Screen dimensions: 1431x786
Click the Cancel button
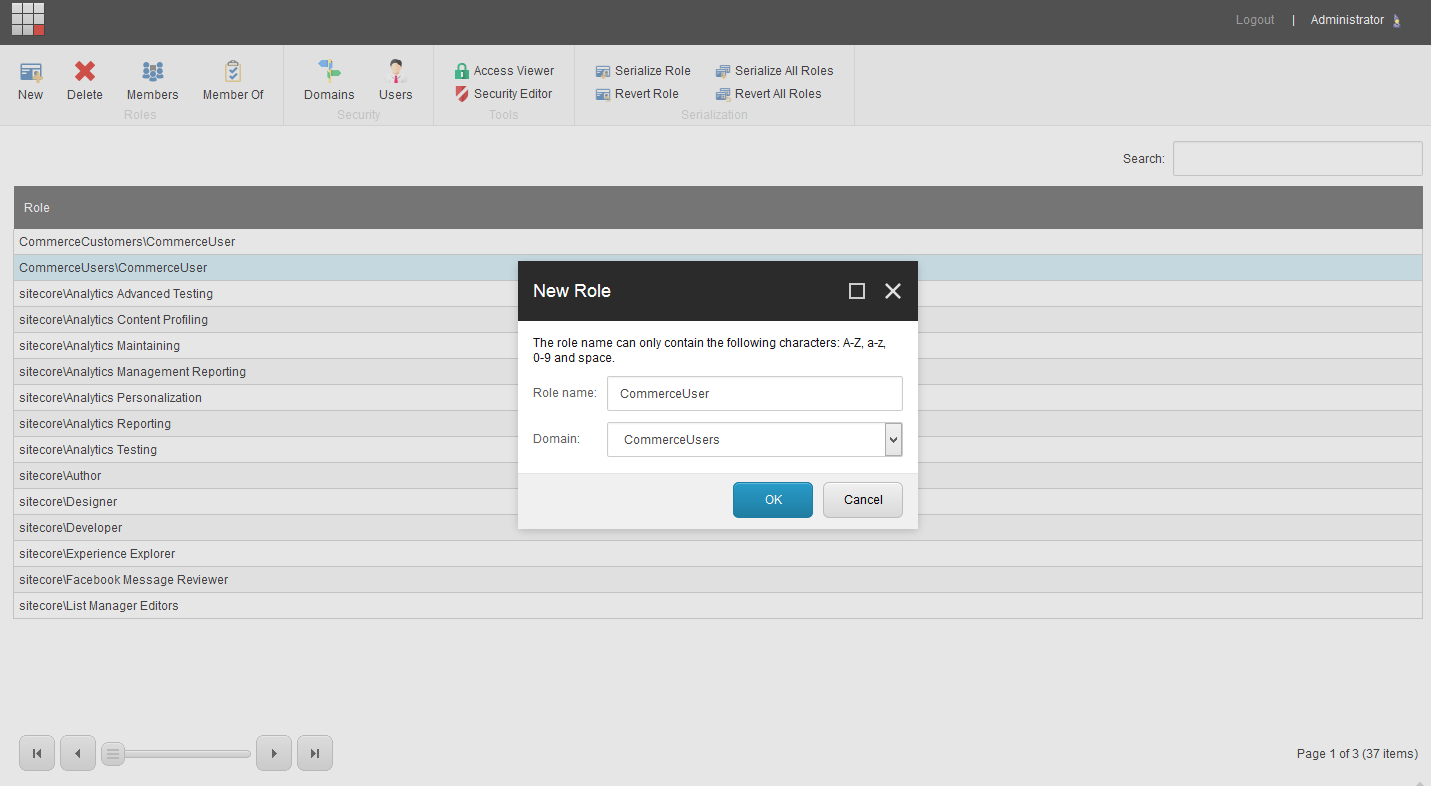click(863, 500)
